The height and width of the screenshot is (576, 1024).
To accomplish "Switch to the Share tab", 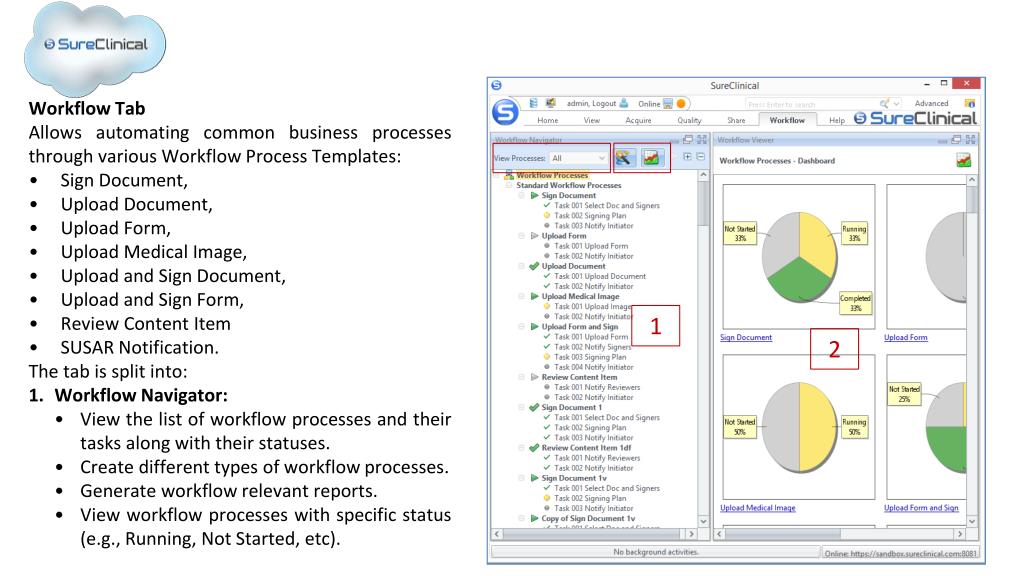I will [x=736, y=120].
